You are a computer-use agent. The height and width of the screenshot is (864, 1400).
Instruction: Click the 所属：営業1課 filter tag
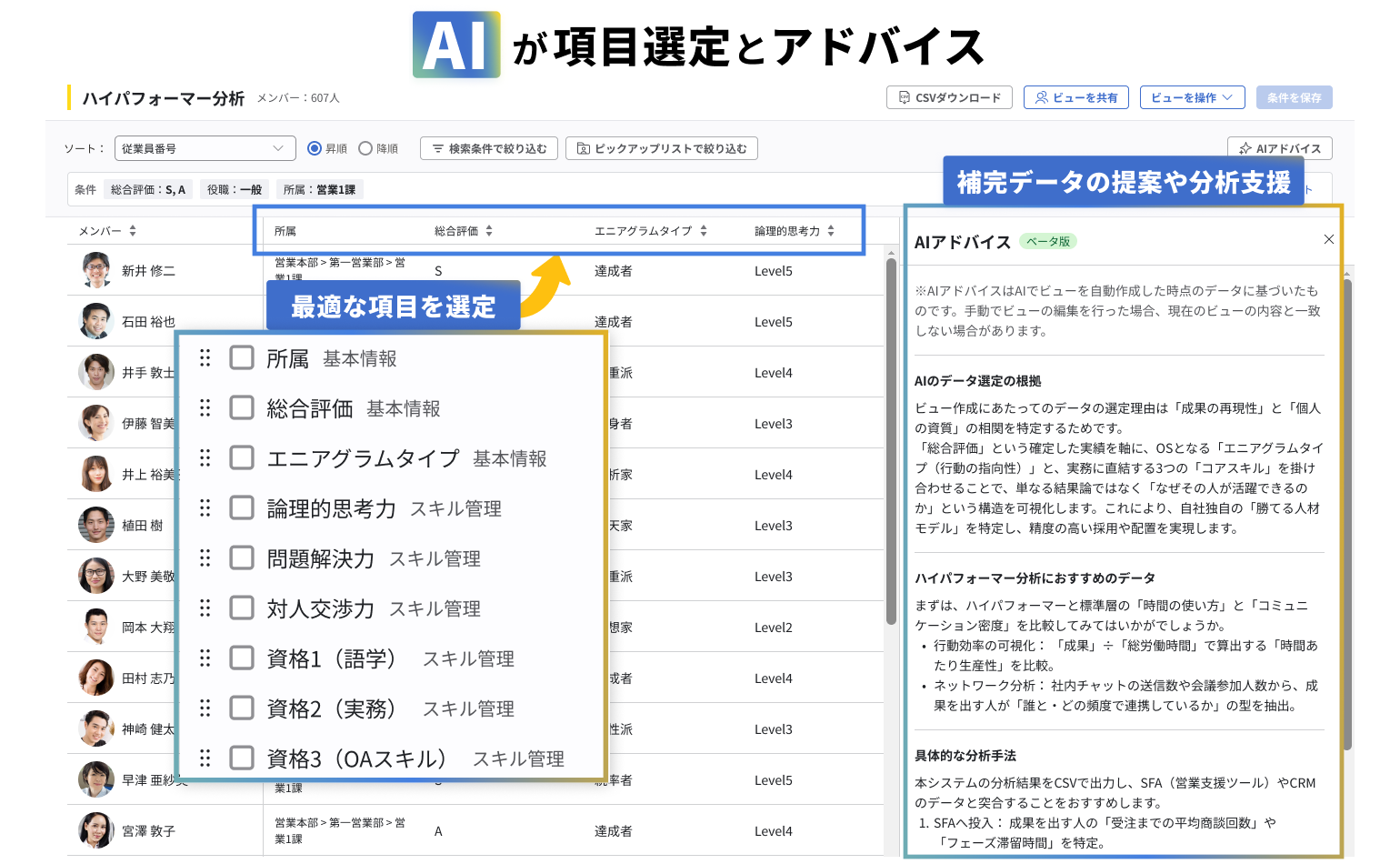point(319,189)
